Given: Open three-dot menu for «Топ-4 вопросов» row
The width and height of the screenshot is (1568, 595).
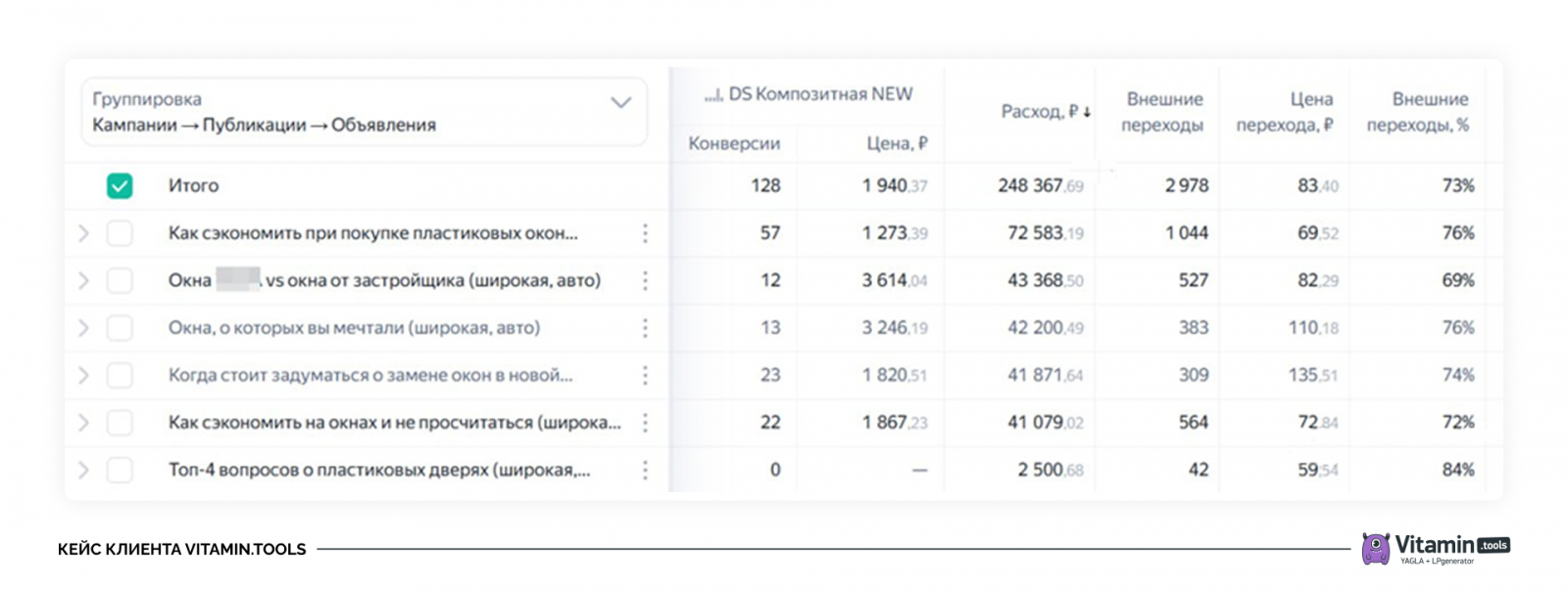Looking at the screenshot, I should (x=645, y=471).
